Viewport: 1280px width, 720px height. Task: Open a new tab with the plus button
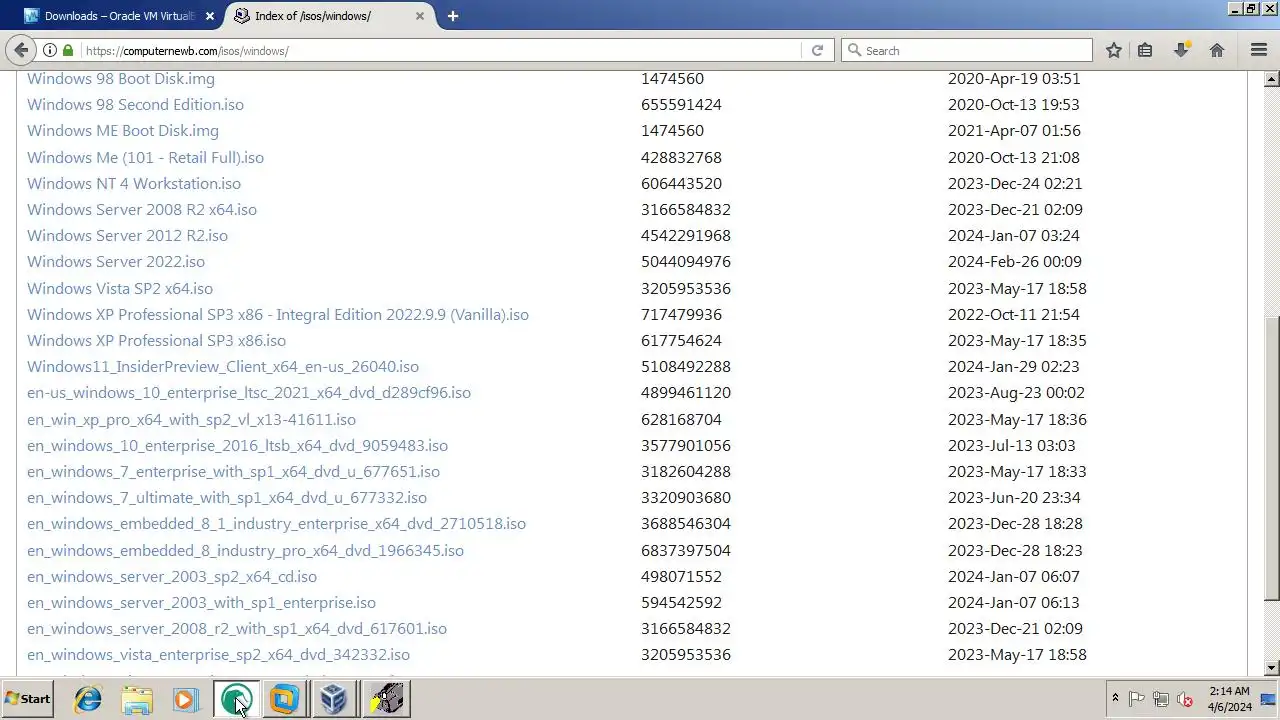tap(453, 16)
